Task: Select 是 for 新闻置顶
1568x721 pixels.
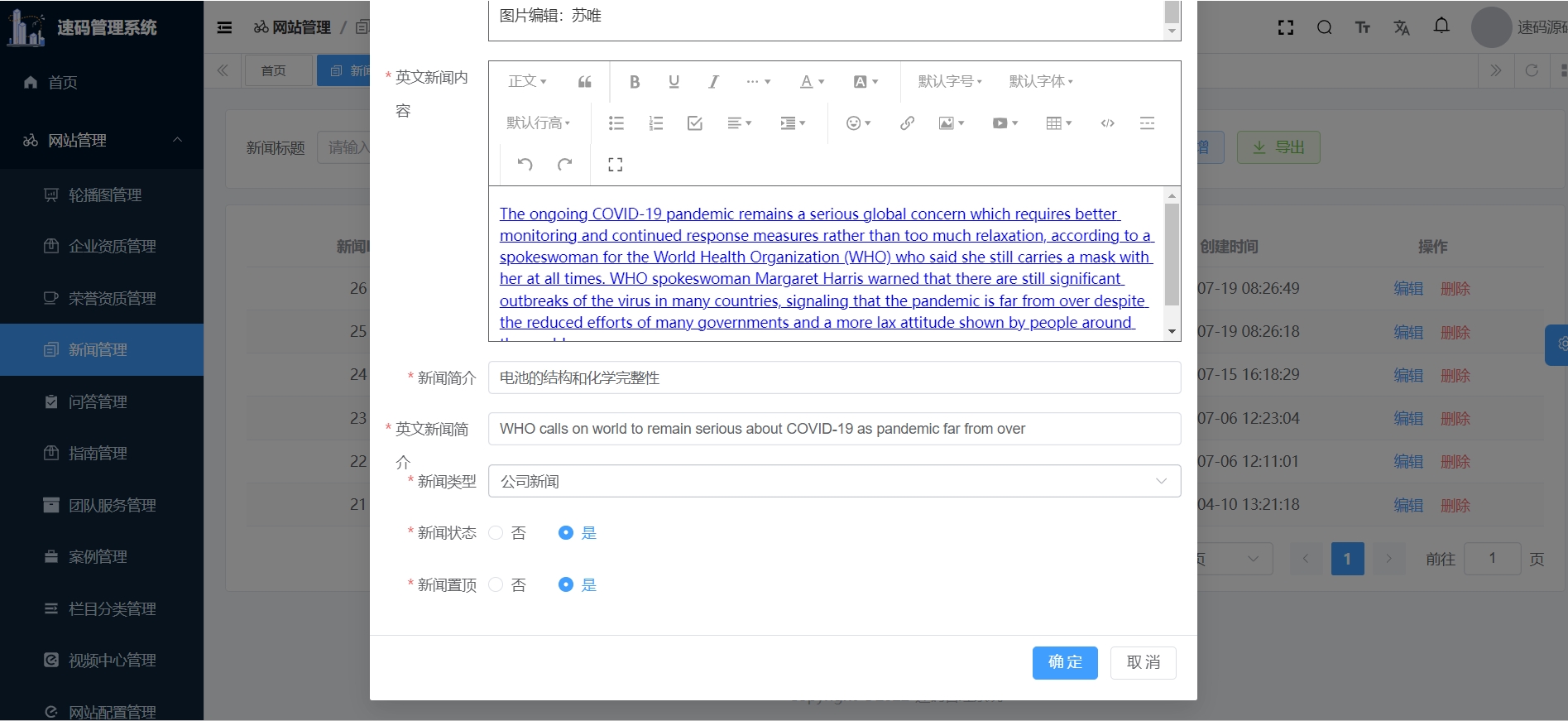Action: 566,585
